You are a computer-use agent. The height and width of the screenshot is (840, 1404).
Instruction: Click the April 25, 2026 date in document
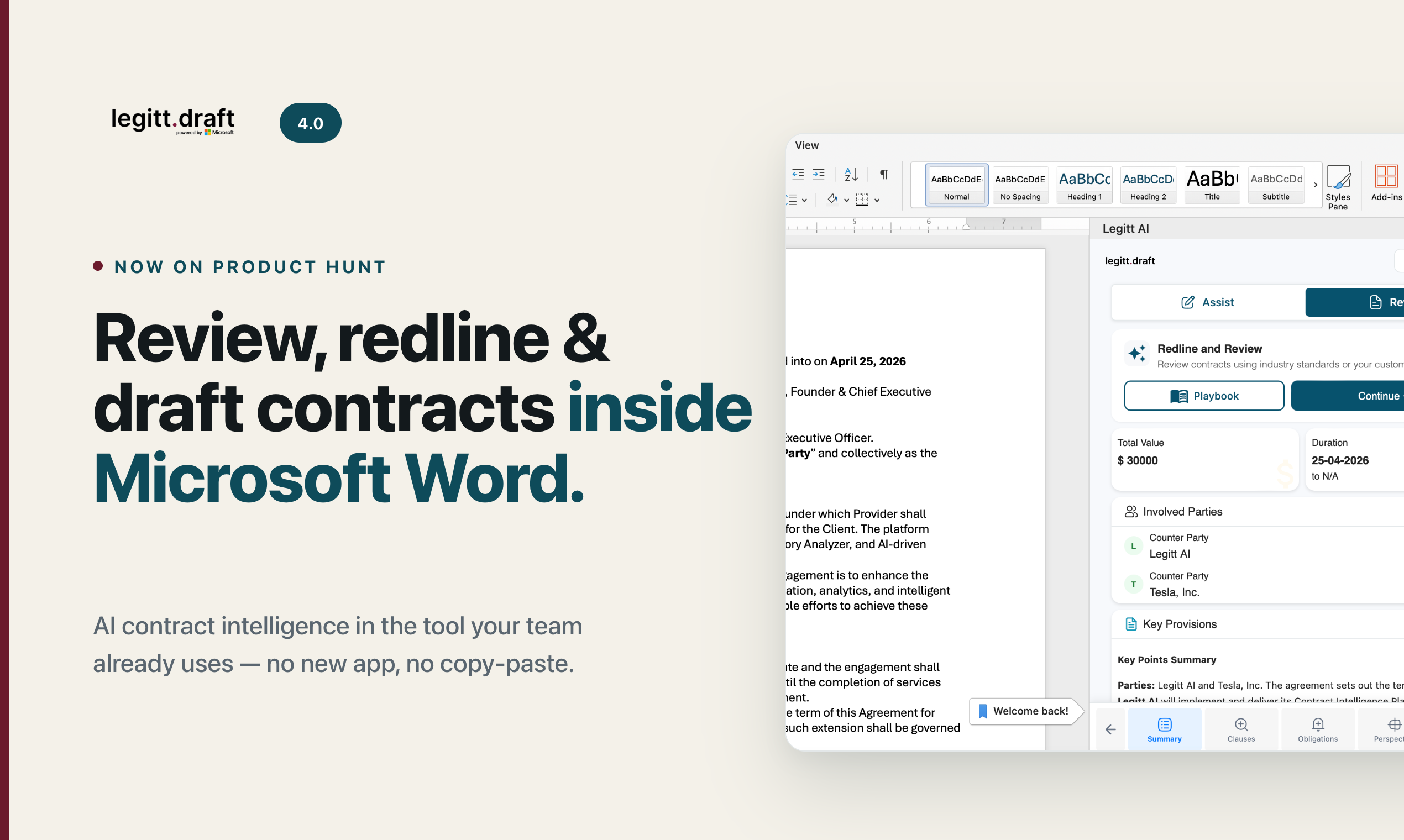coord(868,361)
